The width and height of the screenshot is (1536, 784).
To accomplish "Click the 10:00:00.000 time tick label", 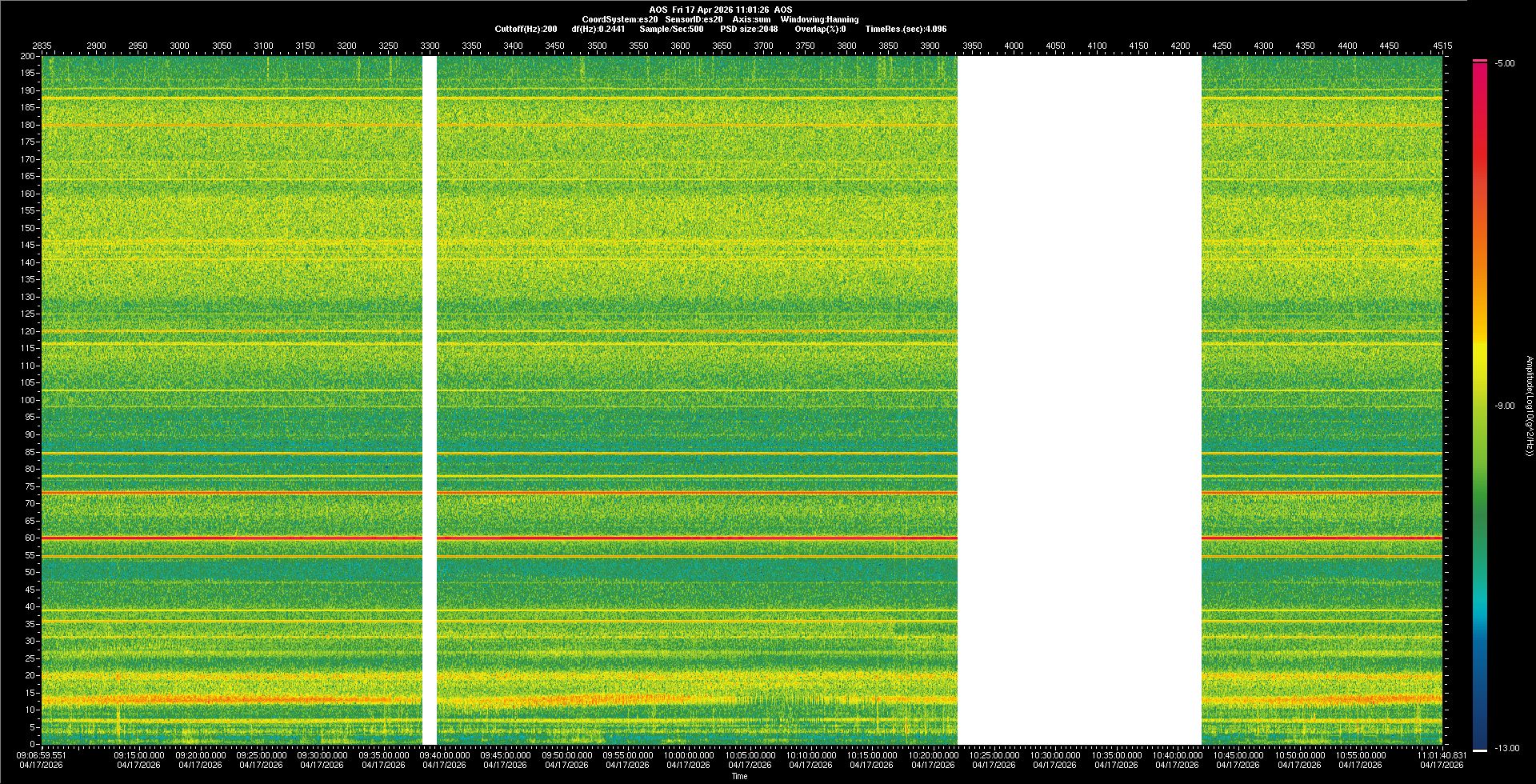I will 689,755.
